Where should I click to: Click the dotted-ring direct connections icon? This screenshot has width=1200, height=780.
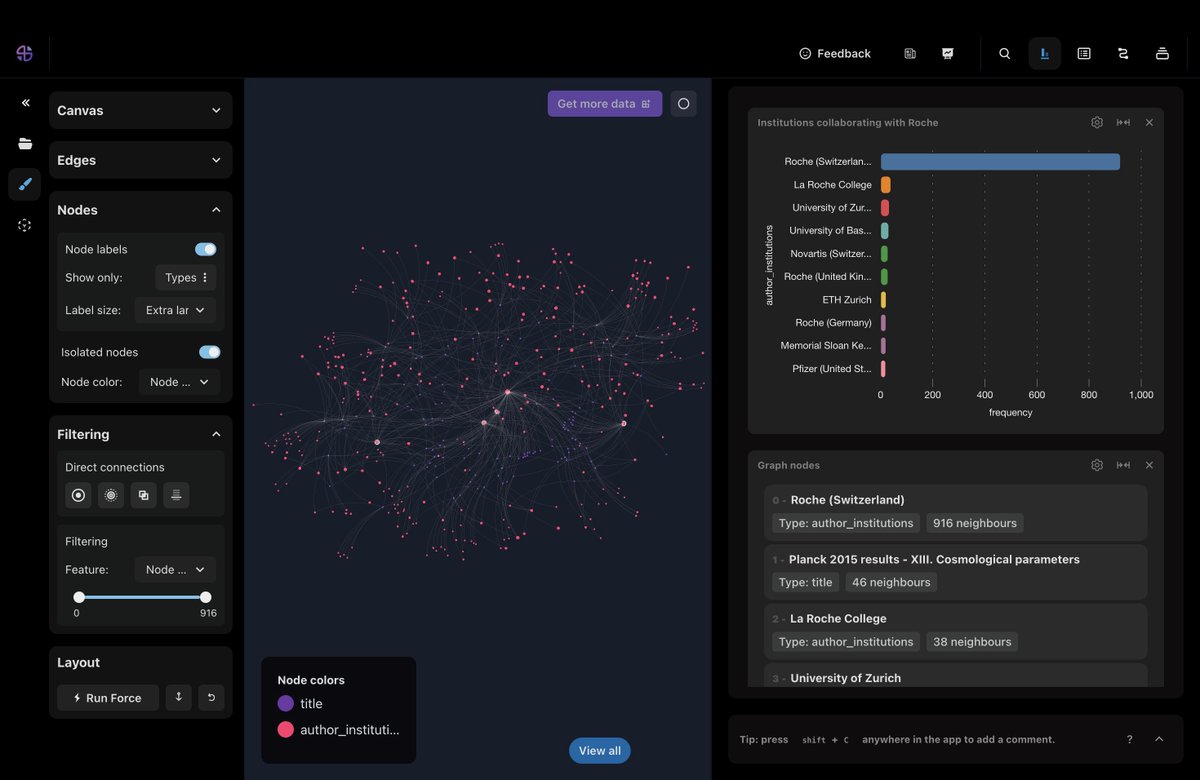coord(111,495)
